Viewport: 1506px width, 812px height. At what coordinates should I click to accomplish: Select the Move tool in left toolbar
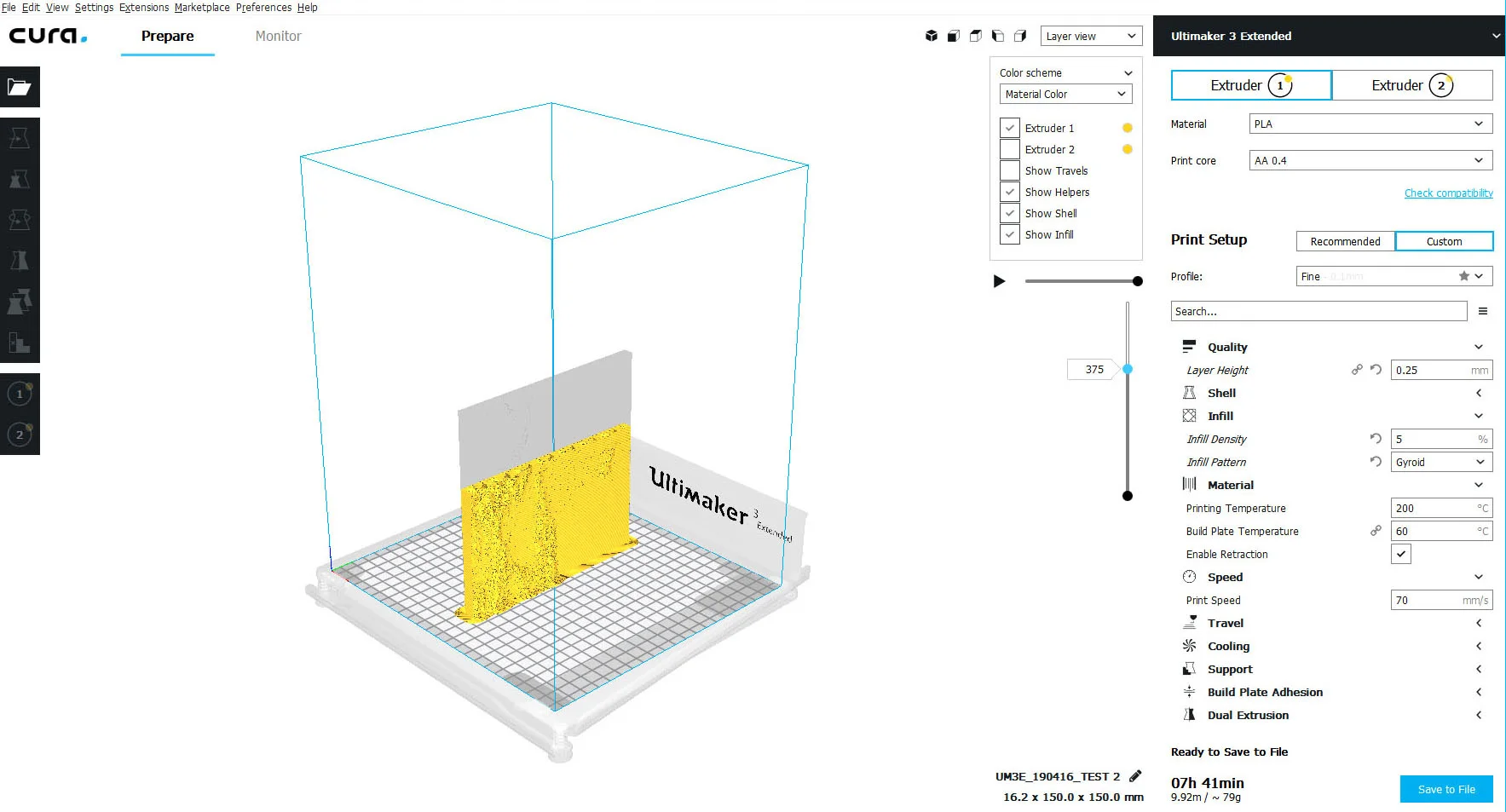coord(20,138)
